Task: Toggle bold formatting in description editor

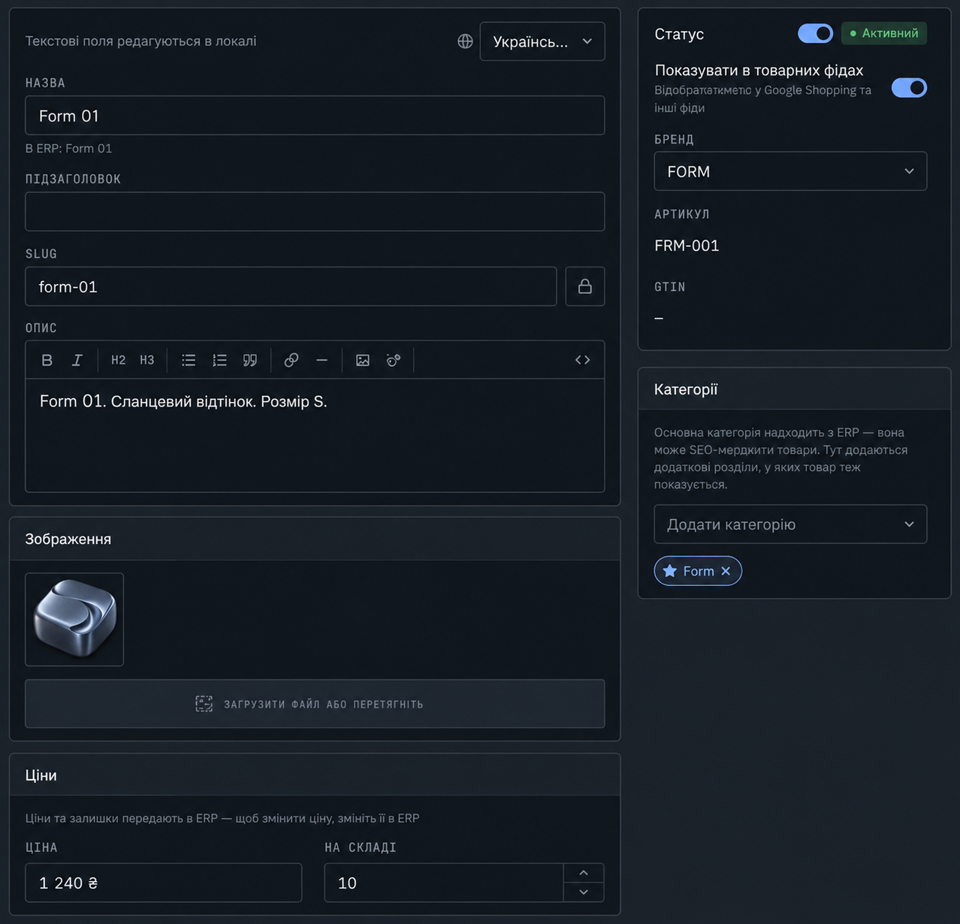Action: click(x=47, y=360)
